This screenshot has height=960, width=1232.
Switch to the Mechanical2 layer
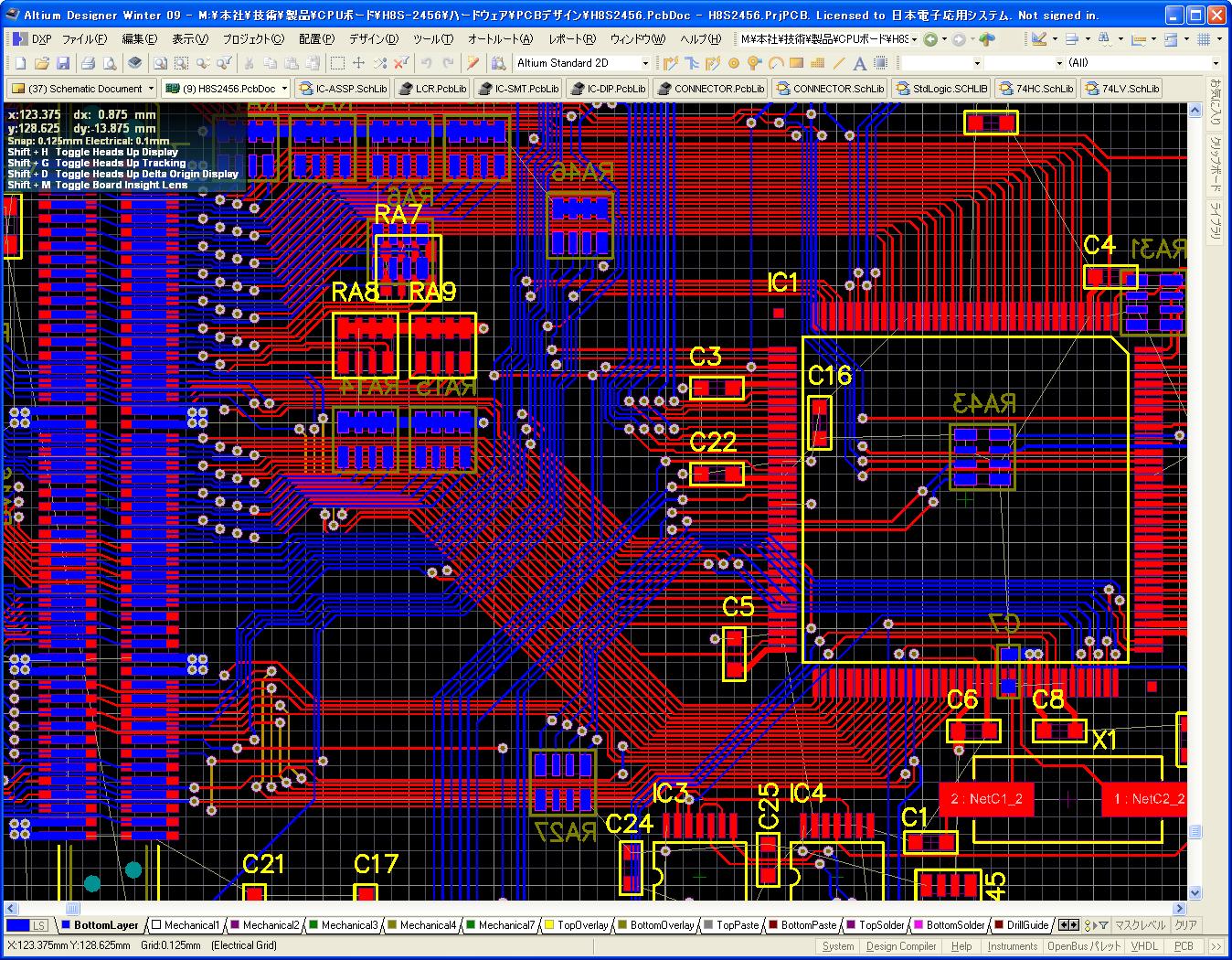coord(265,925)
